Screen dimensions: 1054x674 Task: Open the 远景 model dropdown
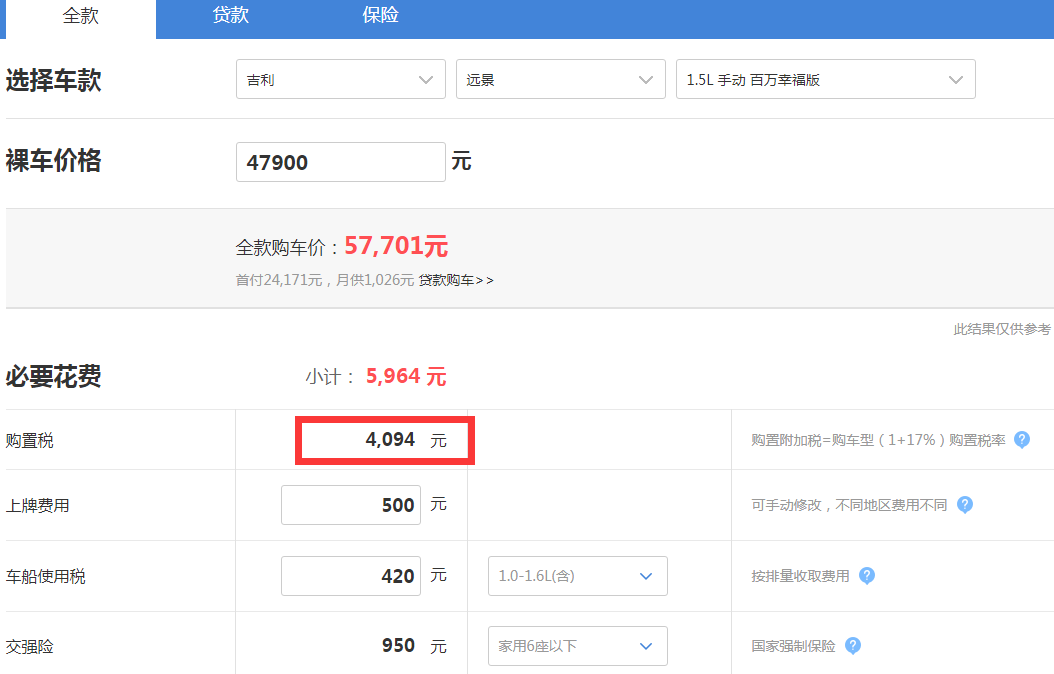pos(561,79)
